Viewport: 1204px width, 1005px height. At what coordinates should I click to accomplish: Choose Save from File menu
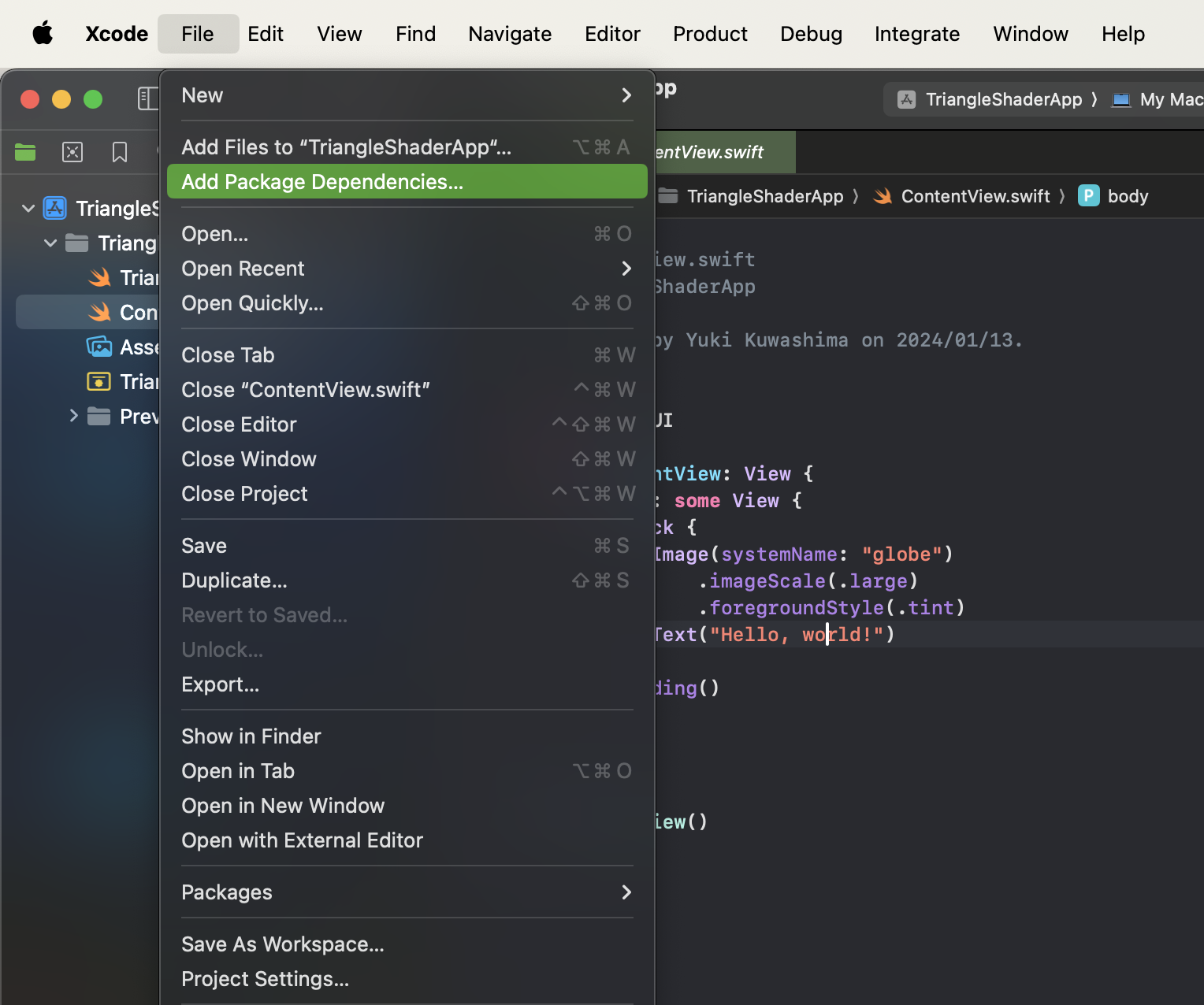tap(407, 546)
